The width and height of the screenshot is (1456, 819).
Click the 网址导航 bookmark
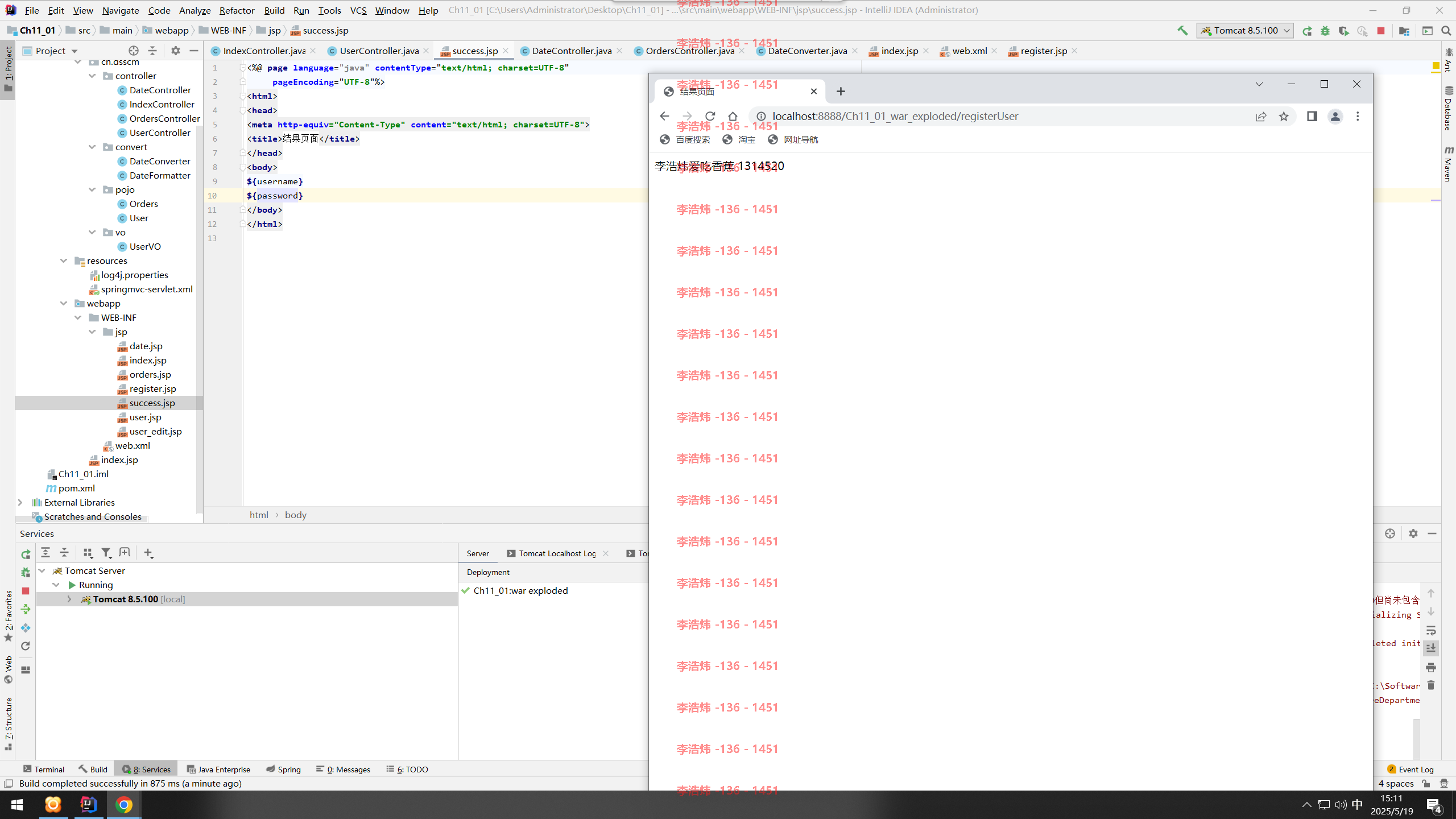click(793, 139)
